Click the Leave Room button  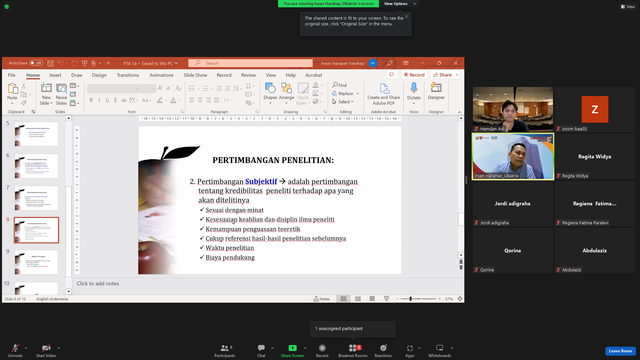pos(620,351)
